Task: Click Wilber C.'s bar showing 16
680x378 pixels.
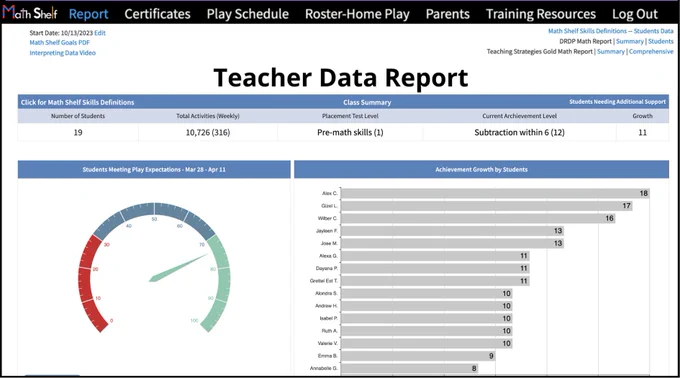Action: click(478, 218)
